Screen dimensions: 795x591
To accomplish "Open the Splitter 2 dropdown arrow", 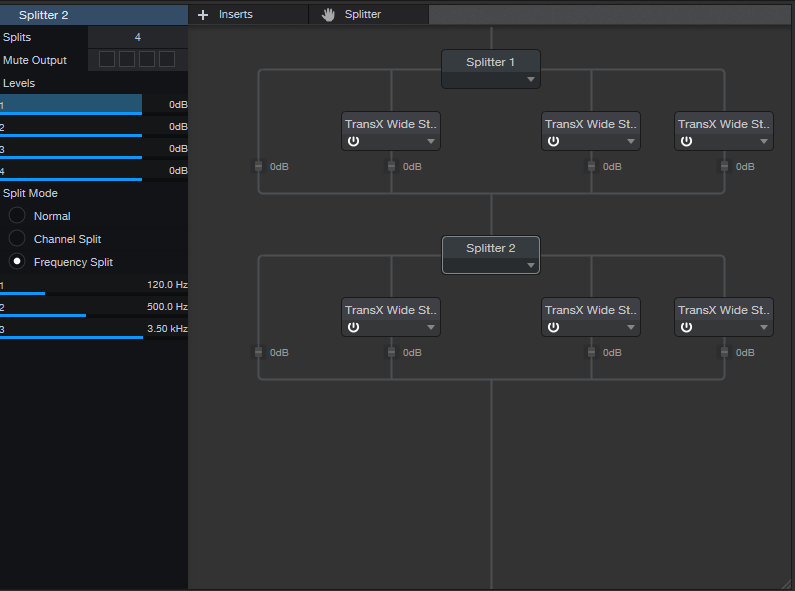I will (x=530, y=266).
